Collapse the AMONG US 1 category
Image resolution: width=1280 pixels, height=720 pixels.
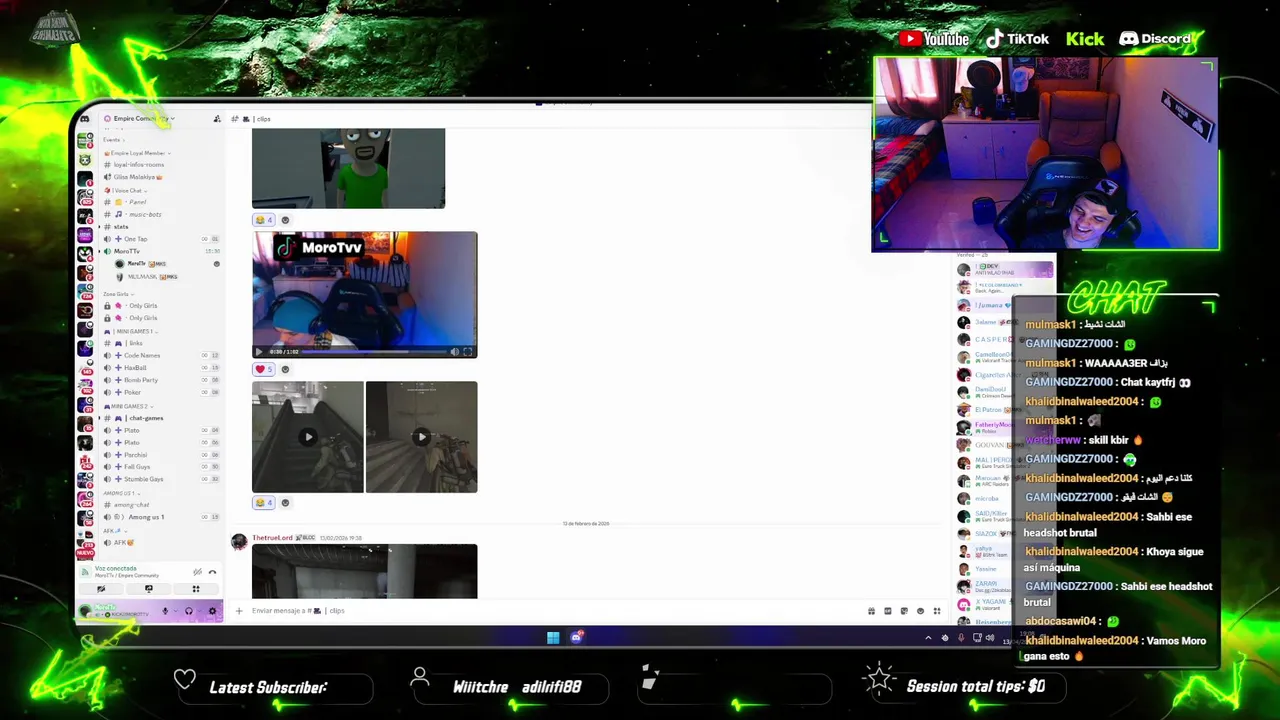tap(120, 493)
